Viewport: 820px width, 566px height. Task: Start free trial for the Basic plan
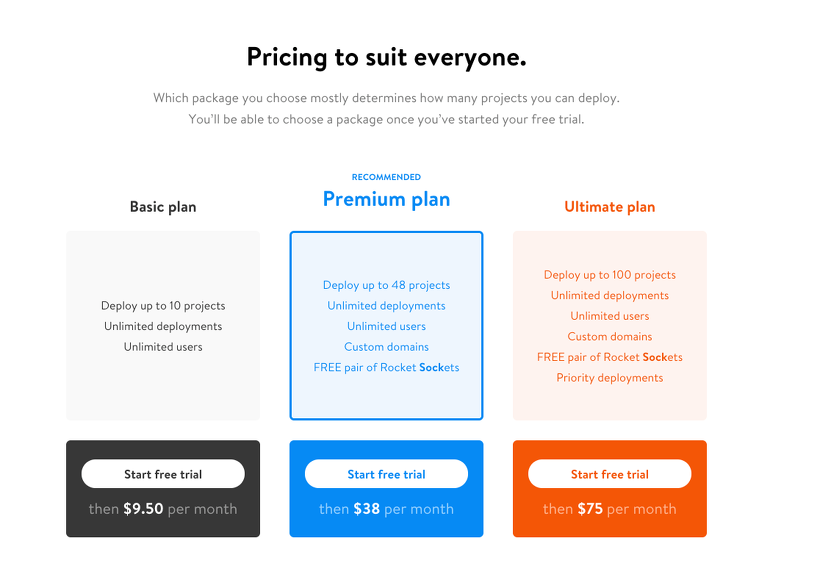[x=163, y=474]
